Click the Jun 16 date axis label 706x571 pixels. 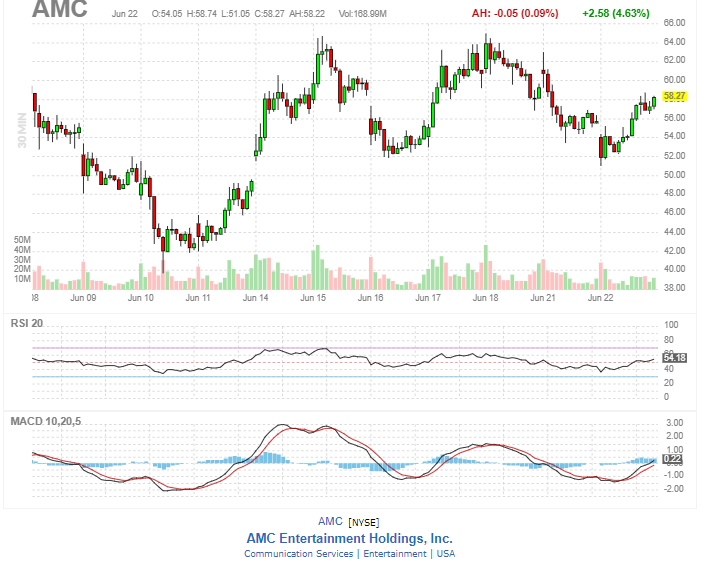pyautogui.click(x=371, y=298)
